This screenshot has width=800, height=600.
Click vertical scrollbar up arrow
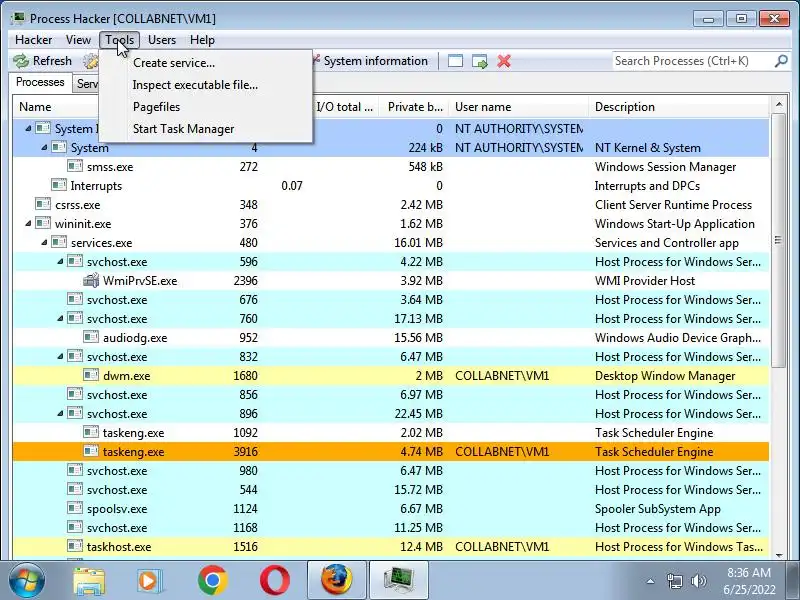pyautogui.click(x=779, y=105)
